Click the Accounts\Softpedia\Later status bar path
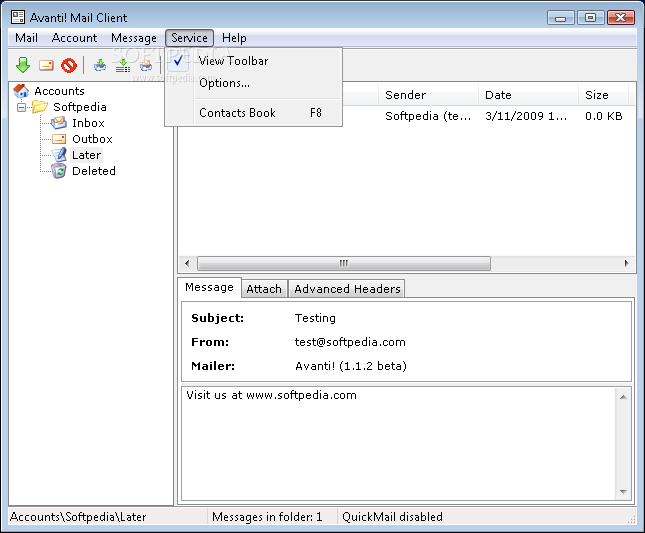This screenshot has width=645, height=533. point(78,517)
